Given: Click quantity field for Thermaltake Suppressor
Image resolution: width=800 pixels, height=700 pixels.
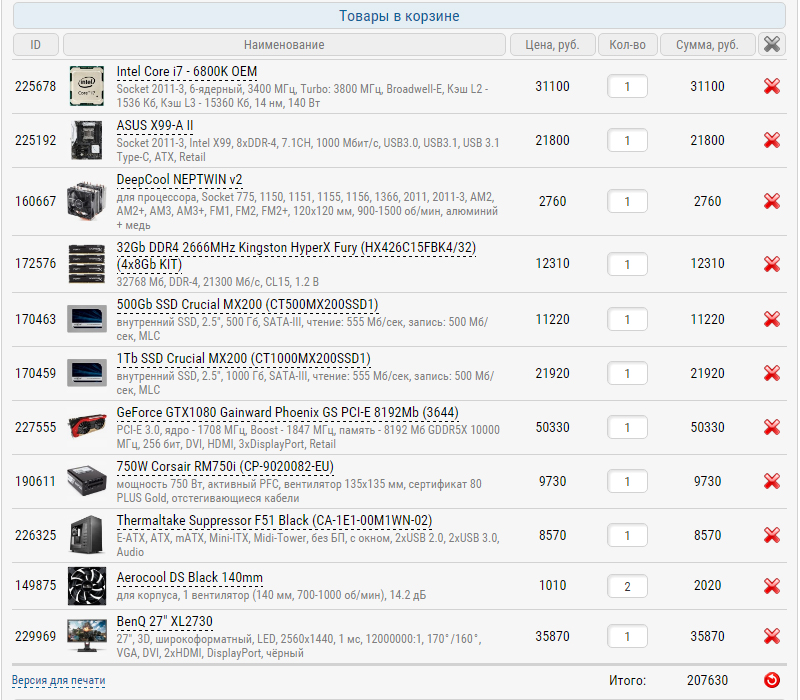Looking at the screenshot, I should tap(627, 535).
